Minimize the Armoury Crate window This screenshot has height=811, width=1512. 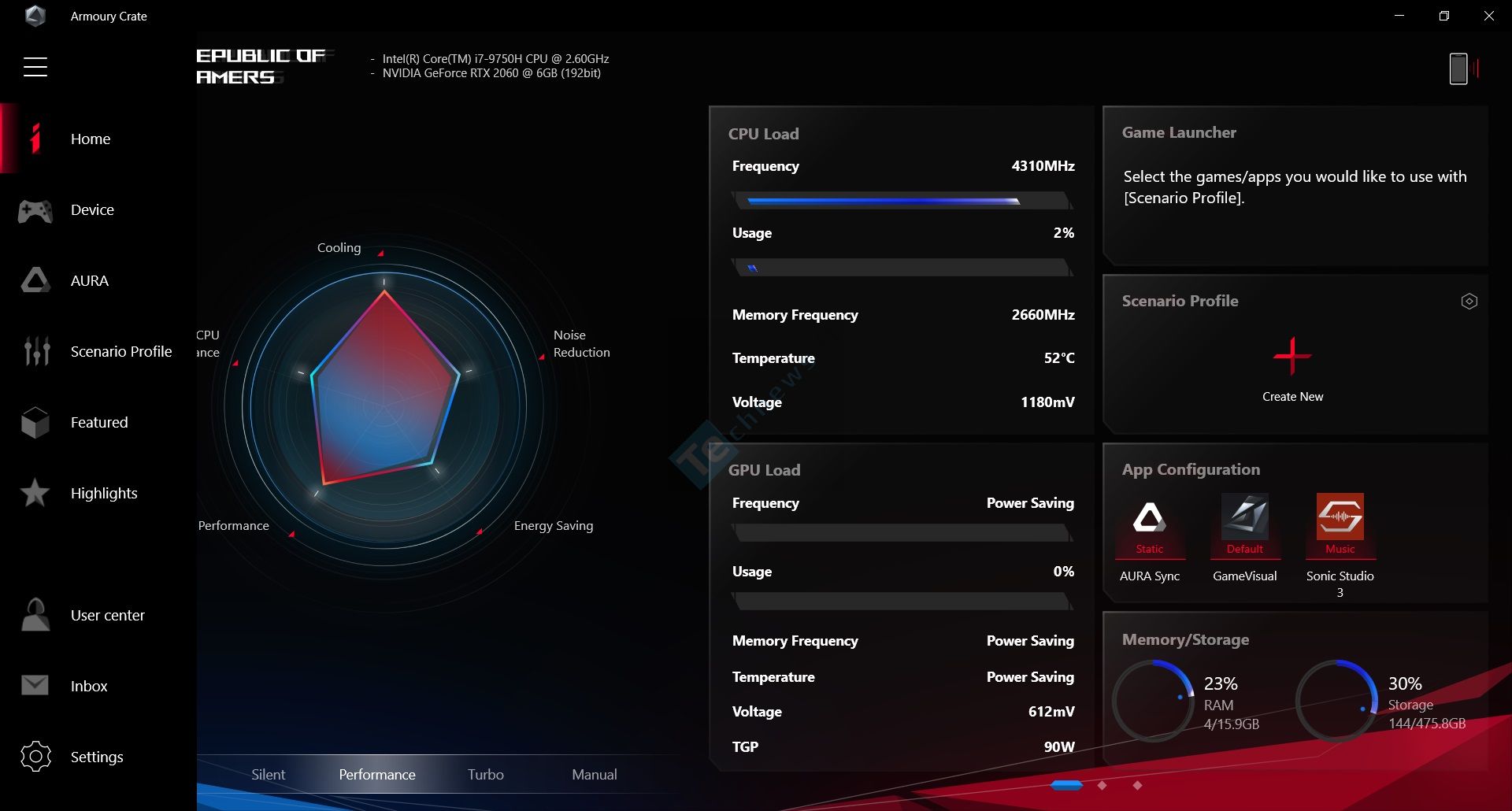point(1399,16)
